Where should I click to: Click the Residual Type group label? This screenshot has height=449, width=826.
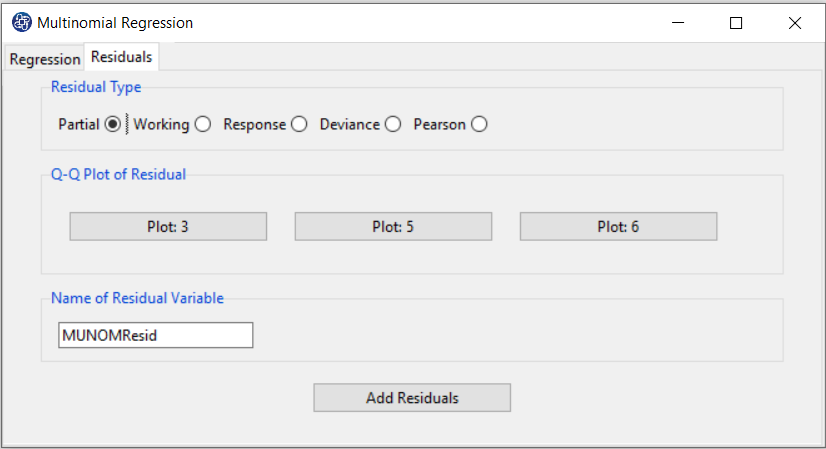(x=96, y=87)
